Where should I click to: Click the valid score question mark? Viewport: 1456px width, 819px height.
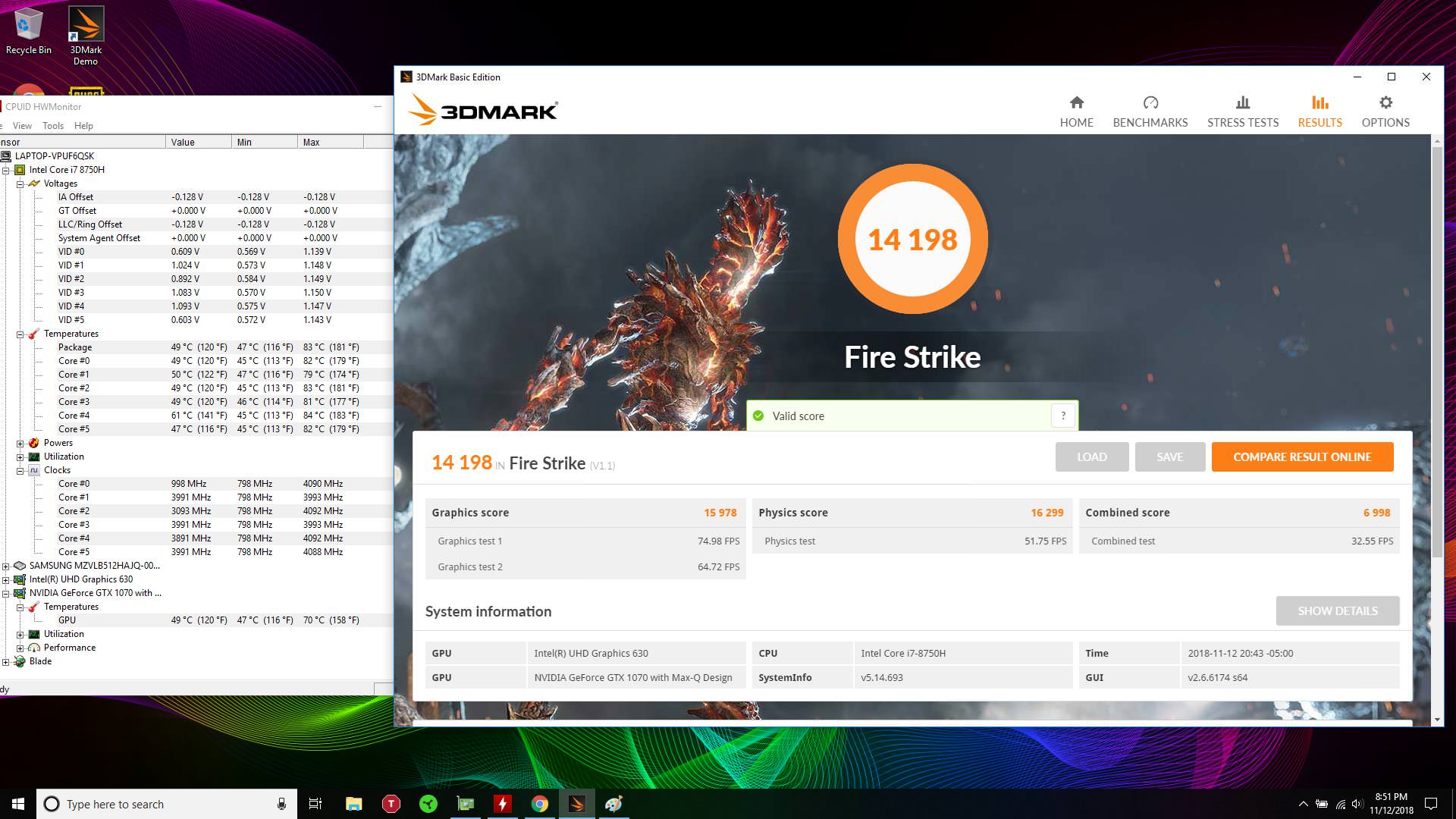1063,416
